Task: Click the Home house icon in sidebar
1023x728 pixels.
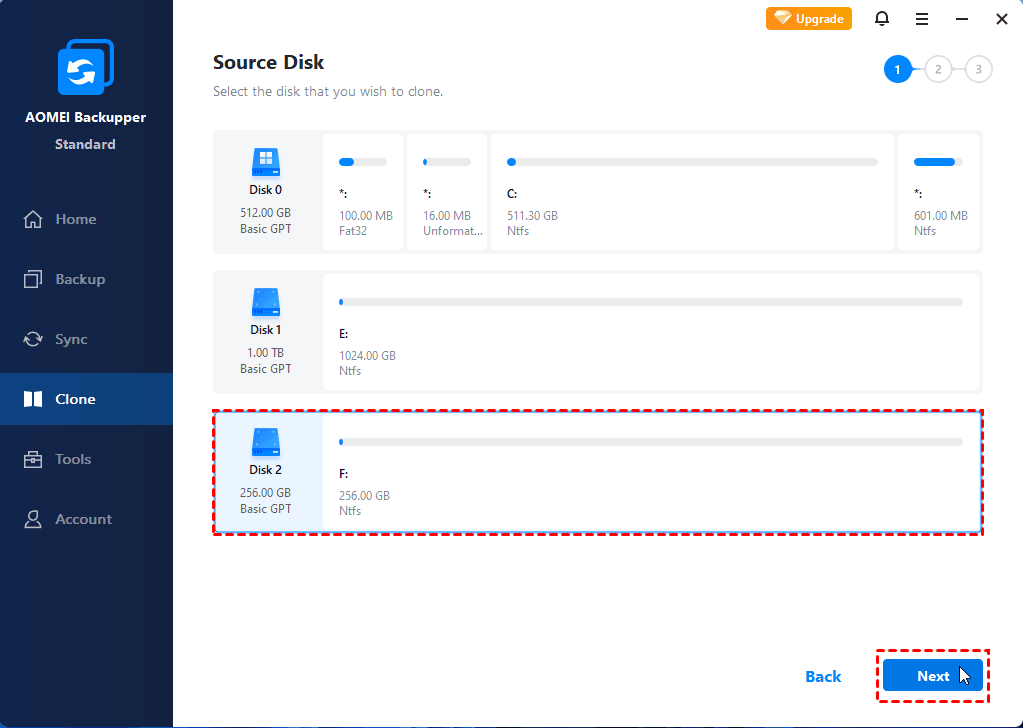Action: [x=34, y=219]
